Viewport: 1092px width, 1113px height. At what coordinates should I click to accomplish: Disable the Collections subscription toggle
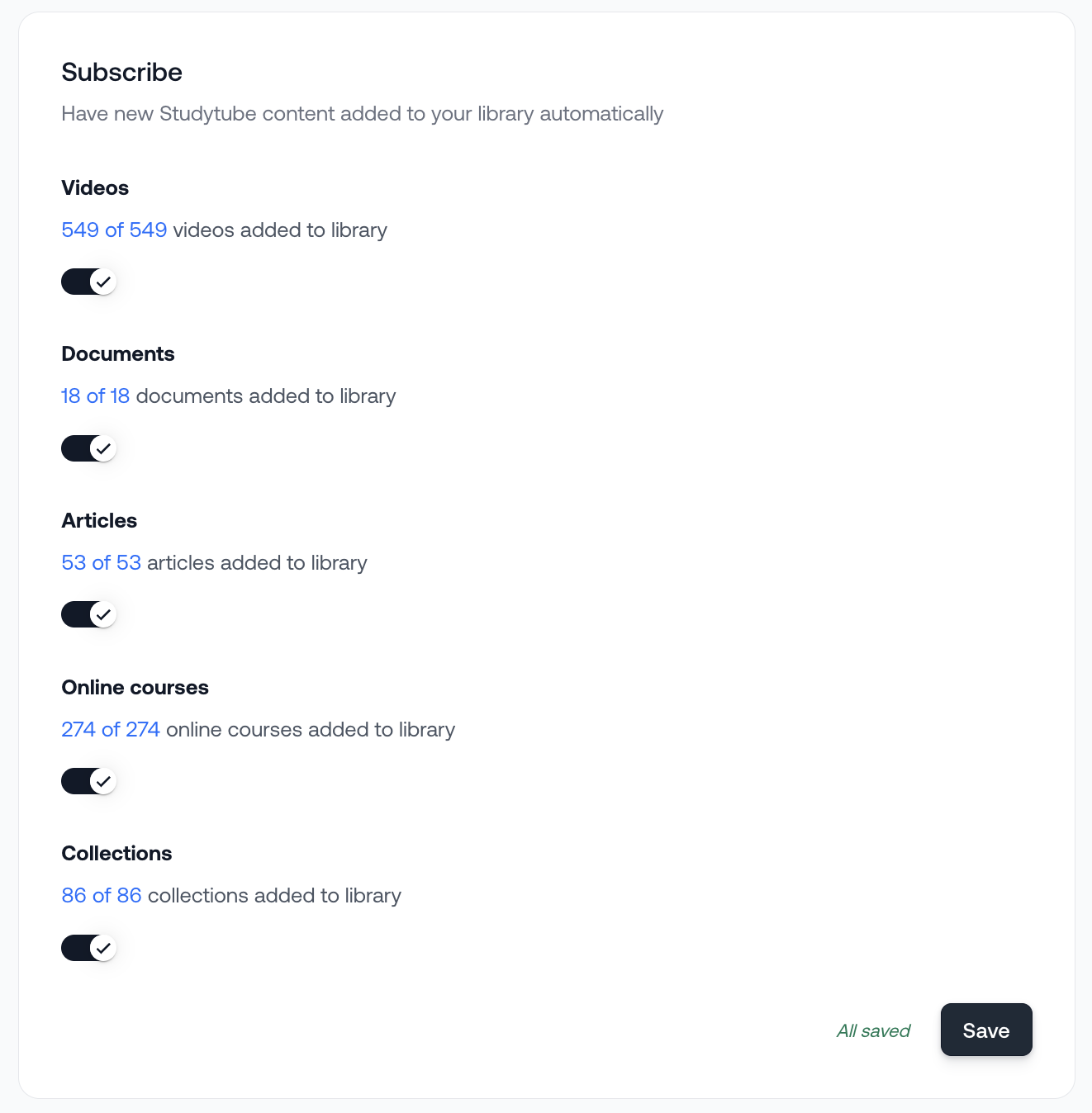click(88, 948)
